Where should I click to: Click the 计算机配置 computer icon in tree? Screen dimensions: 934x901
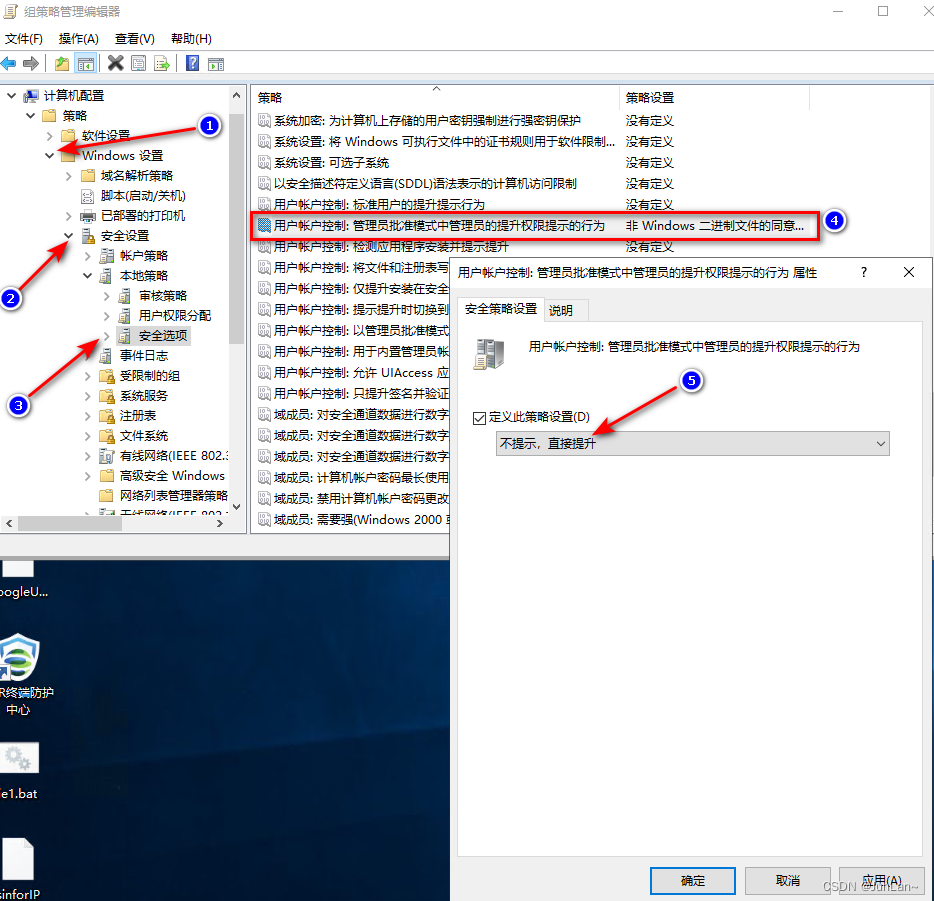coord(31,96)
